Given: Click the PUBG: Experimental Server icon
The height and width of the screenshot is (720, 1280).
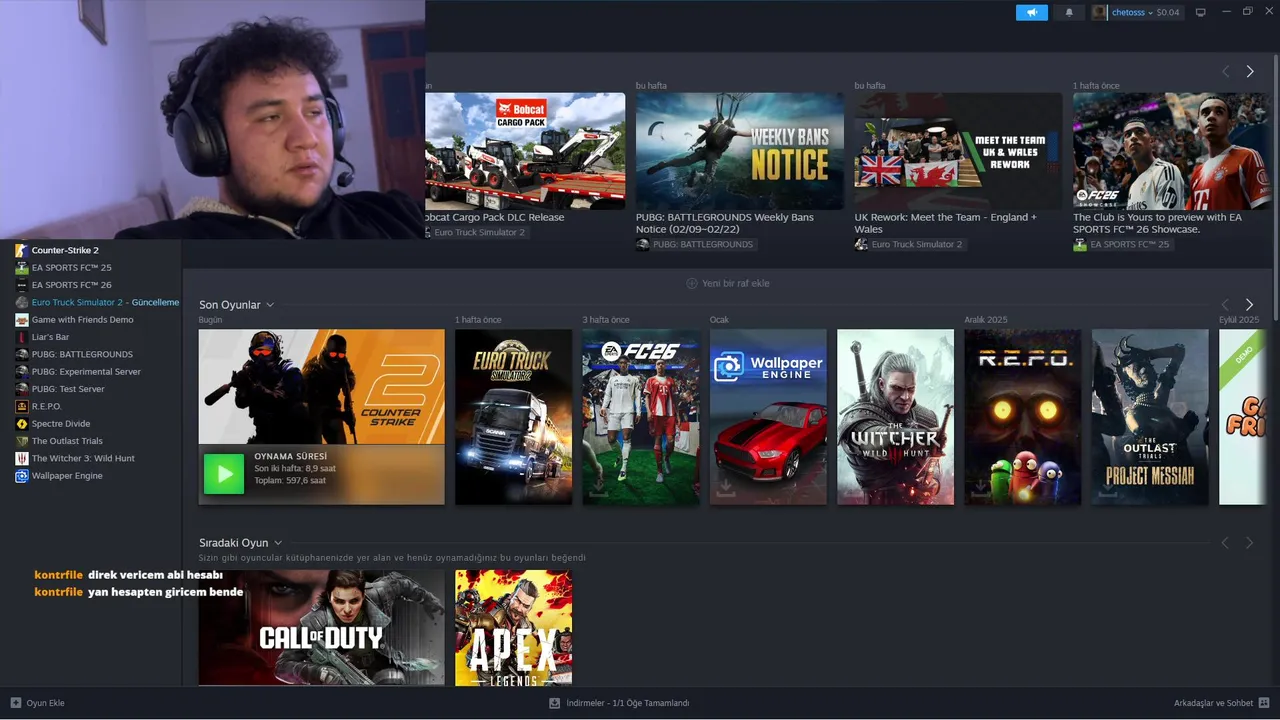Looking at the screenshot, I should tap(22, 372).
